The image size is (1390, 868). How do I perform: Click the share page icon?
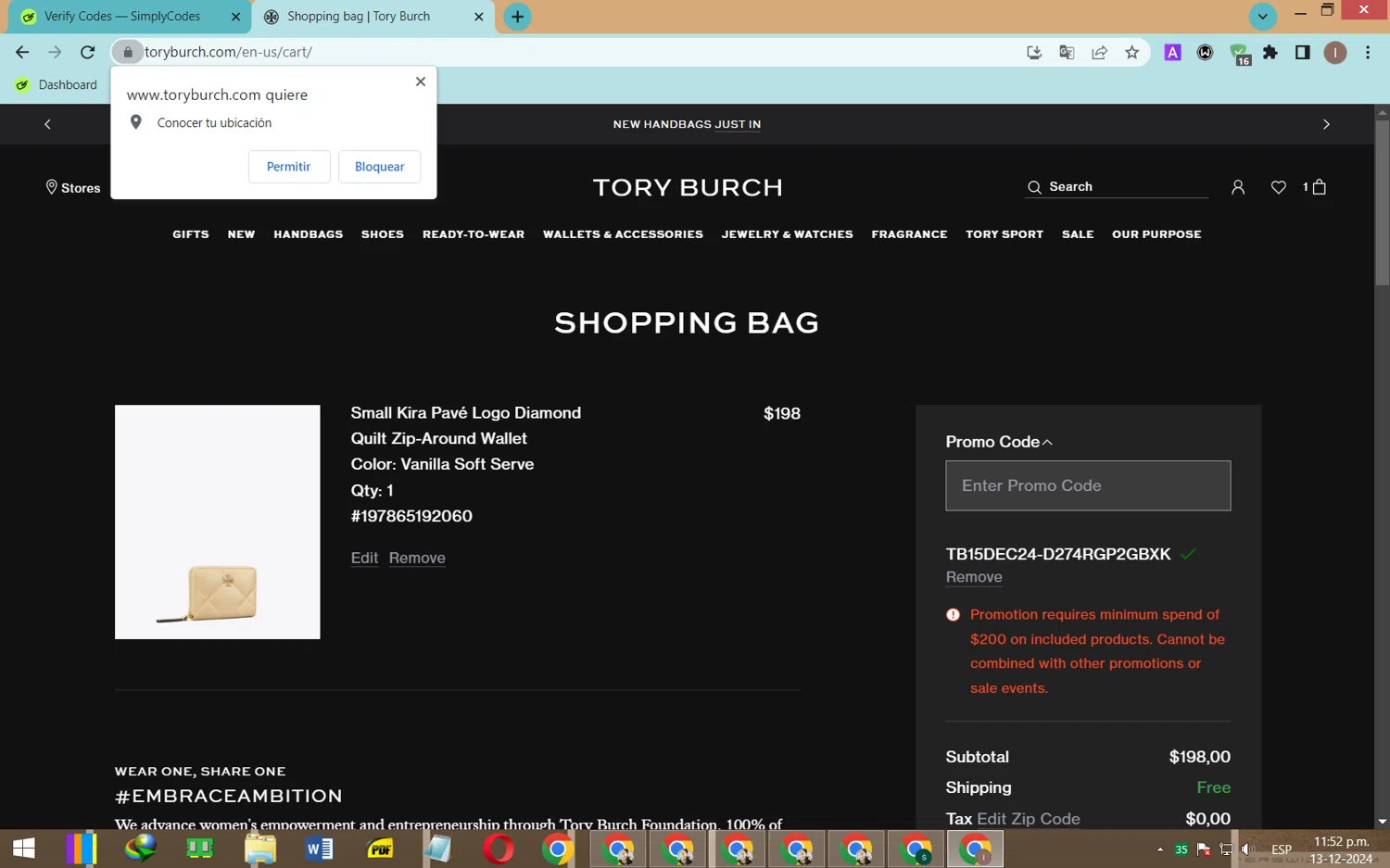pos(1099,52)
